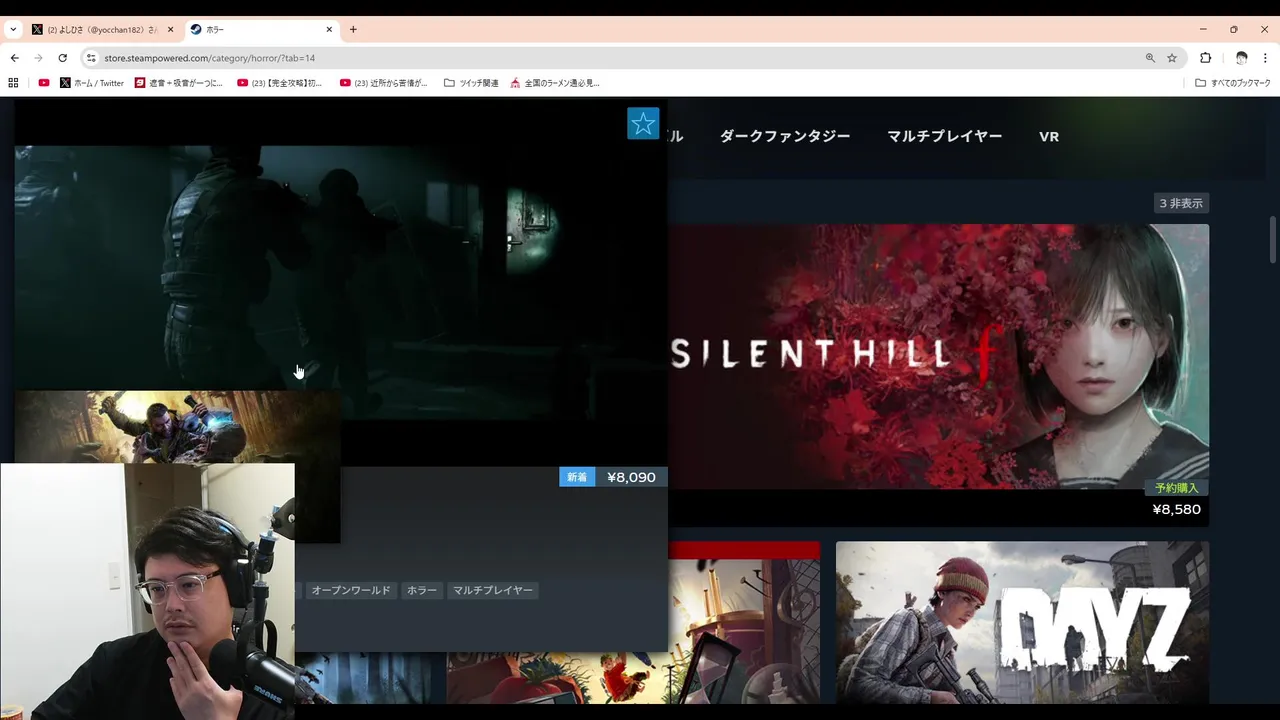Screen dimensions: 1280x720
Task: Open the ホーム / Twitter bookmark
Action: point(92,83)
